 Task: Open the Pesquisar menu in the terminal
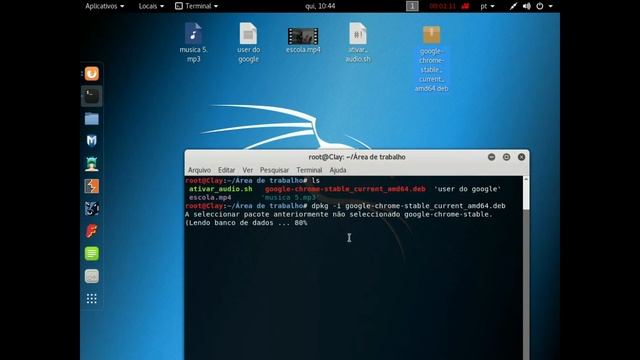coord(274,170)
